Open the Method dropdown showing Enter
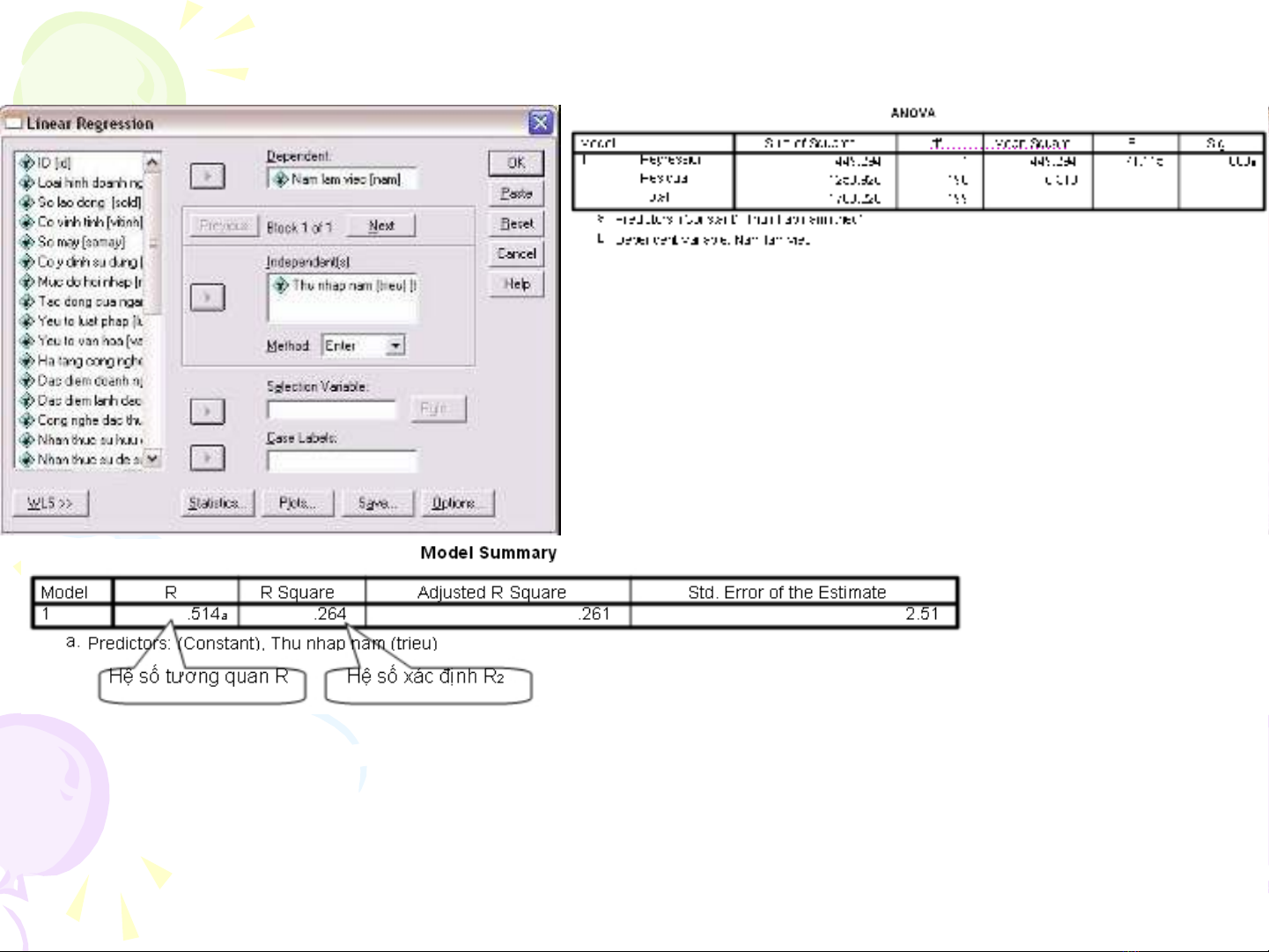The width and height of the screenshot is (1269, 952). [395, 346]
